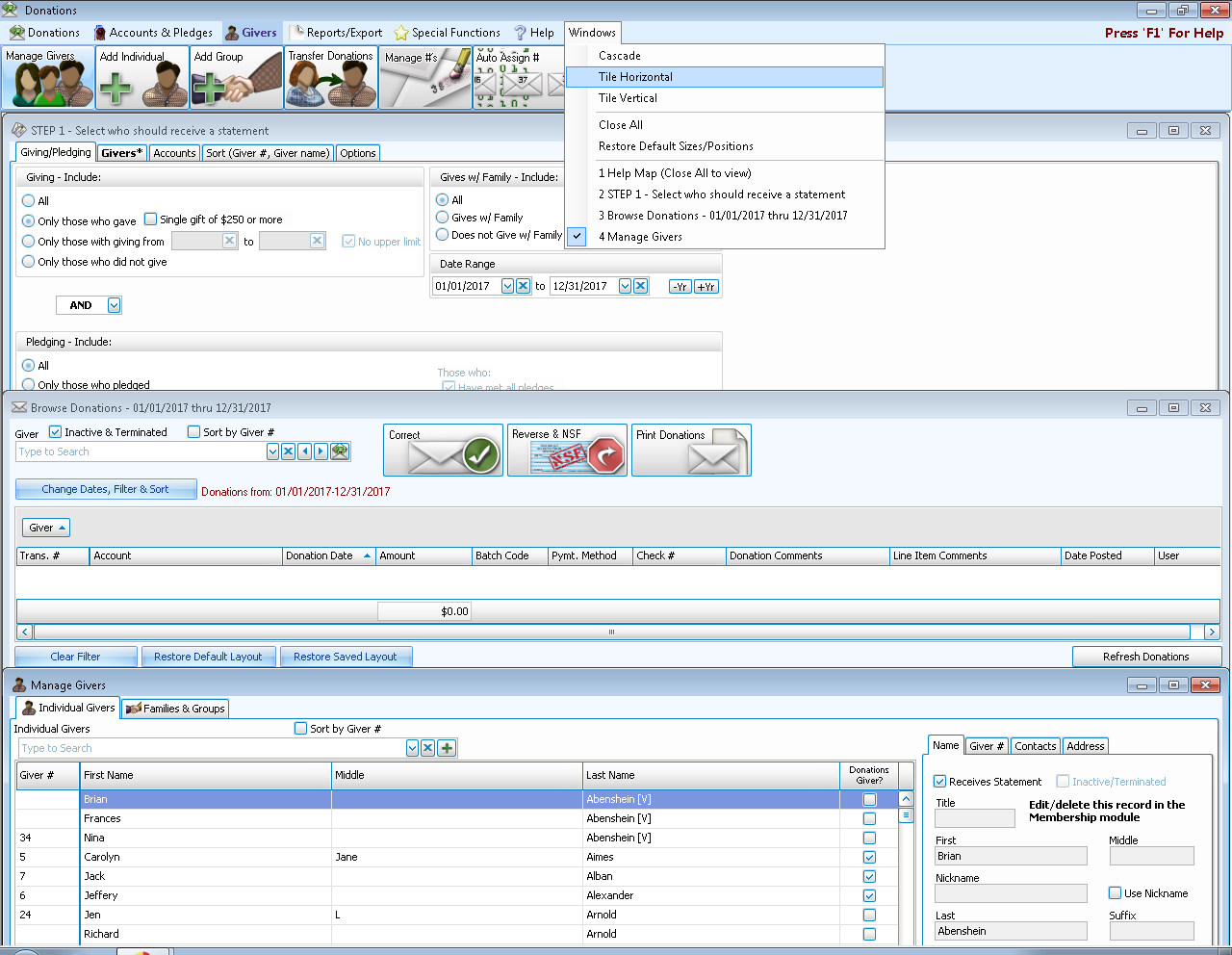Click Change Dates, Filter & Sort button

(x=106, y=489)
